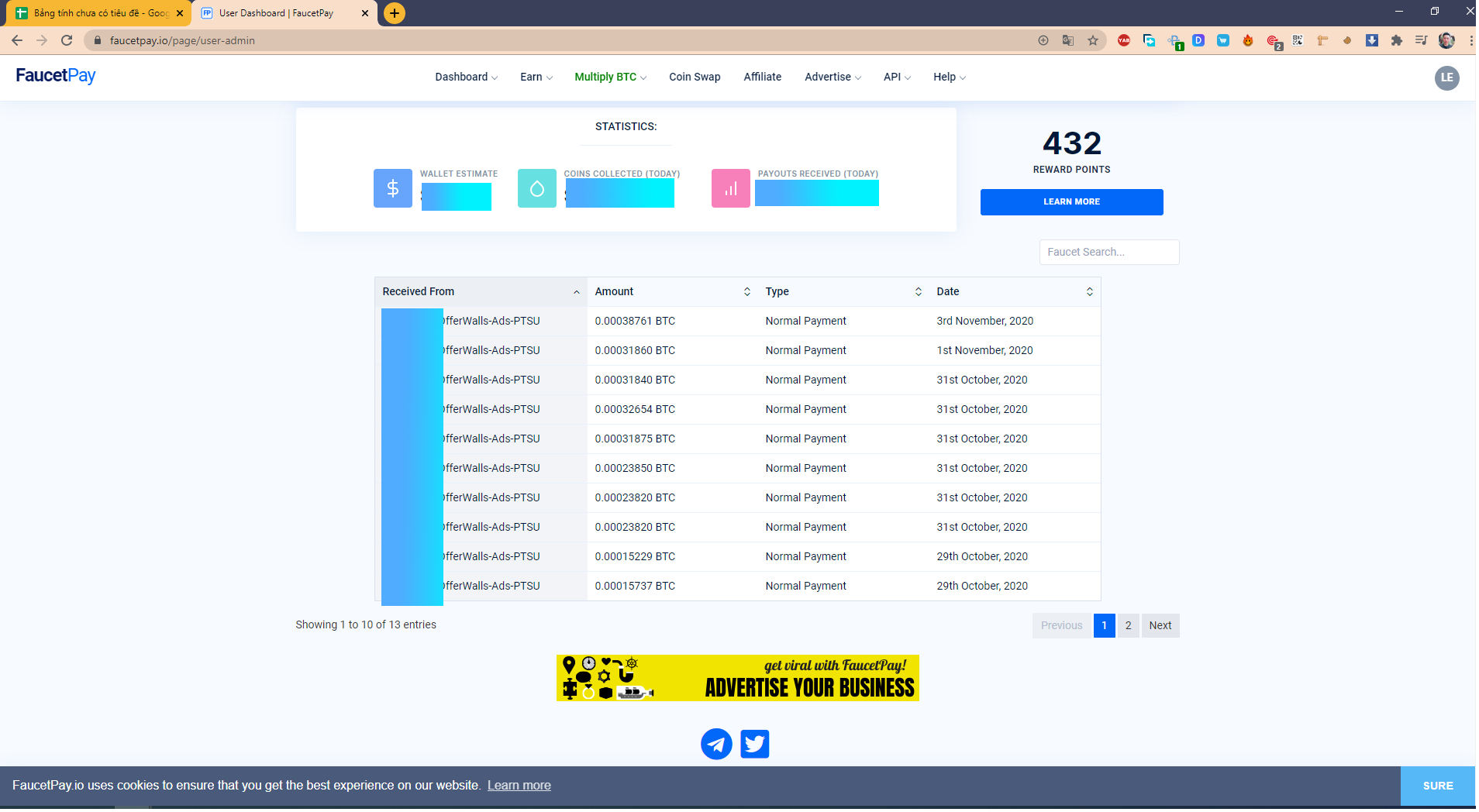The width and height of the screenshot is (1479, 812).
Task: Expand the Advertise menu
Action: click(x=833, y=77)
